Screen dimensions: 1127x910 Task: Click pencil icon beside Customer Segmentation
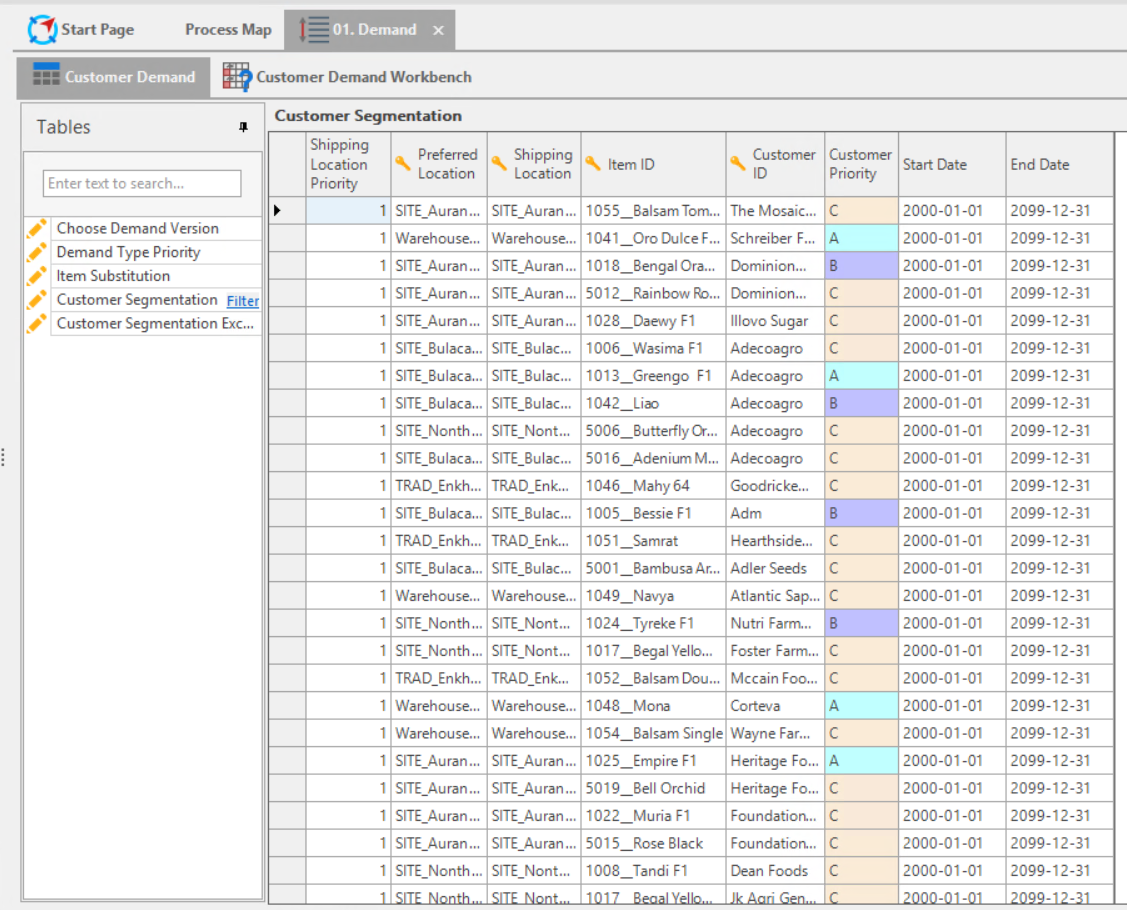point(37,300)
